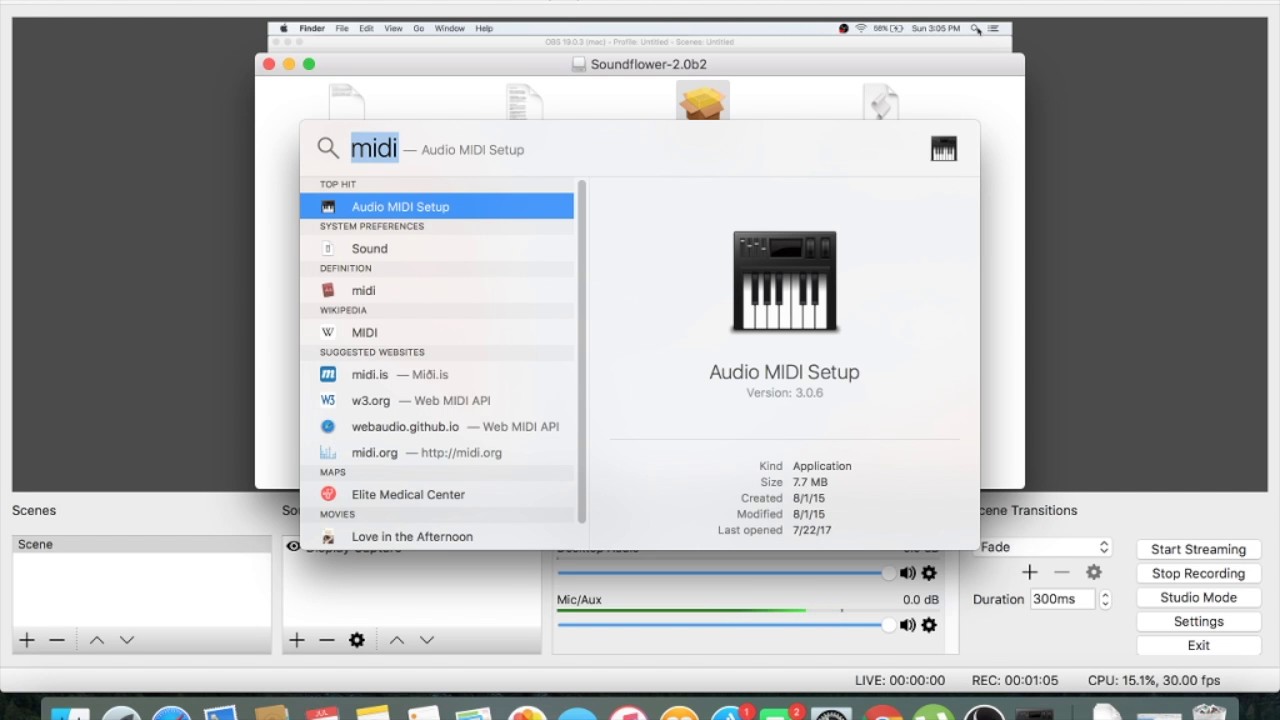Click the small piano icon in Spotlight bar
Image resolution: width=1280 pixels, height=720 pixels.
[943, 149]
